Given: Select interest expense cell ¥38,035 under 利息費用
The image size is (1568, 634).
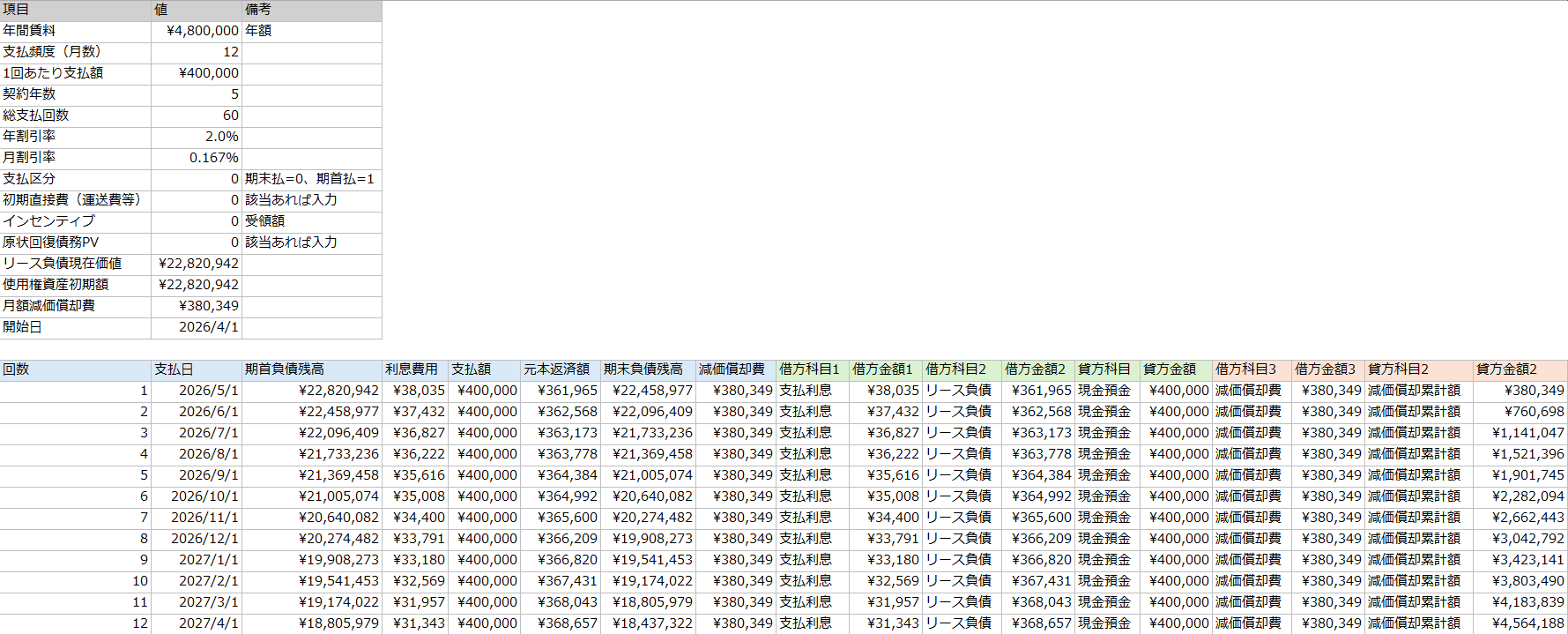Looking at the screenshot, I should (x=415, y=391).
